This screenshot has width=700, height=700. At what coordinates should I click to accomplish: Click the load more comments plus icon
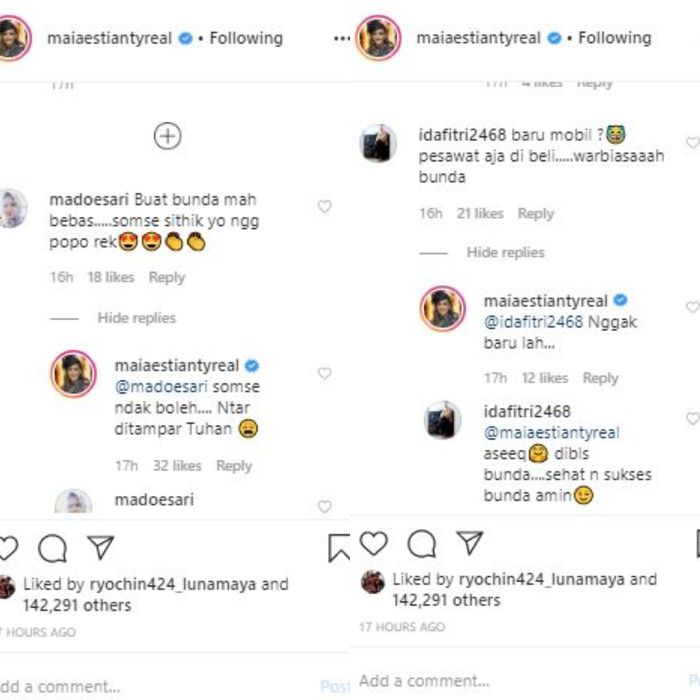pyautogui.click(x=167, y=136)
